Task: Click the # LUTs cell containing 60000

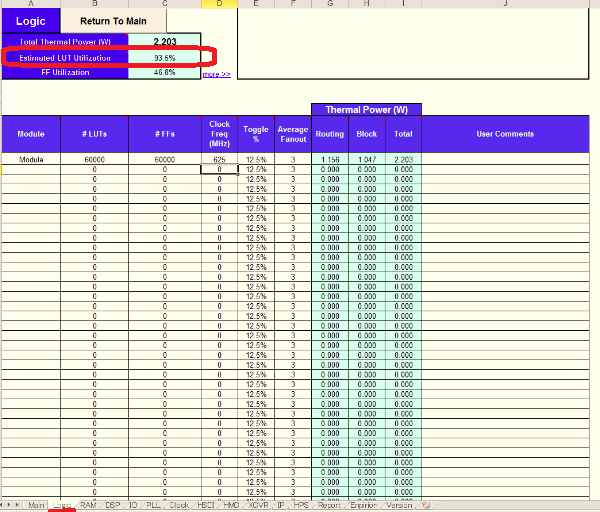Action: (94, 160)
